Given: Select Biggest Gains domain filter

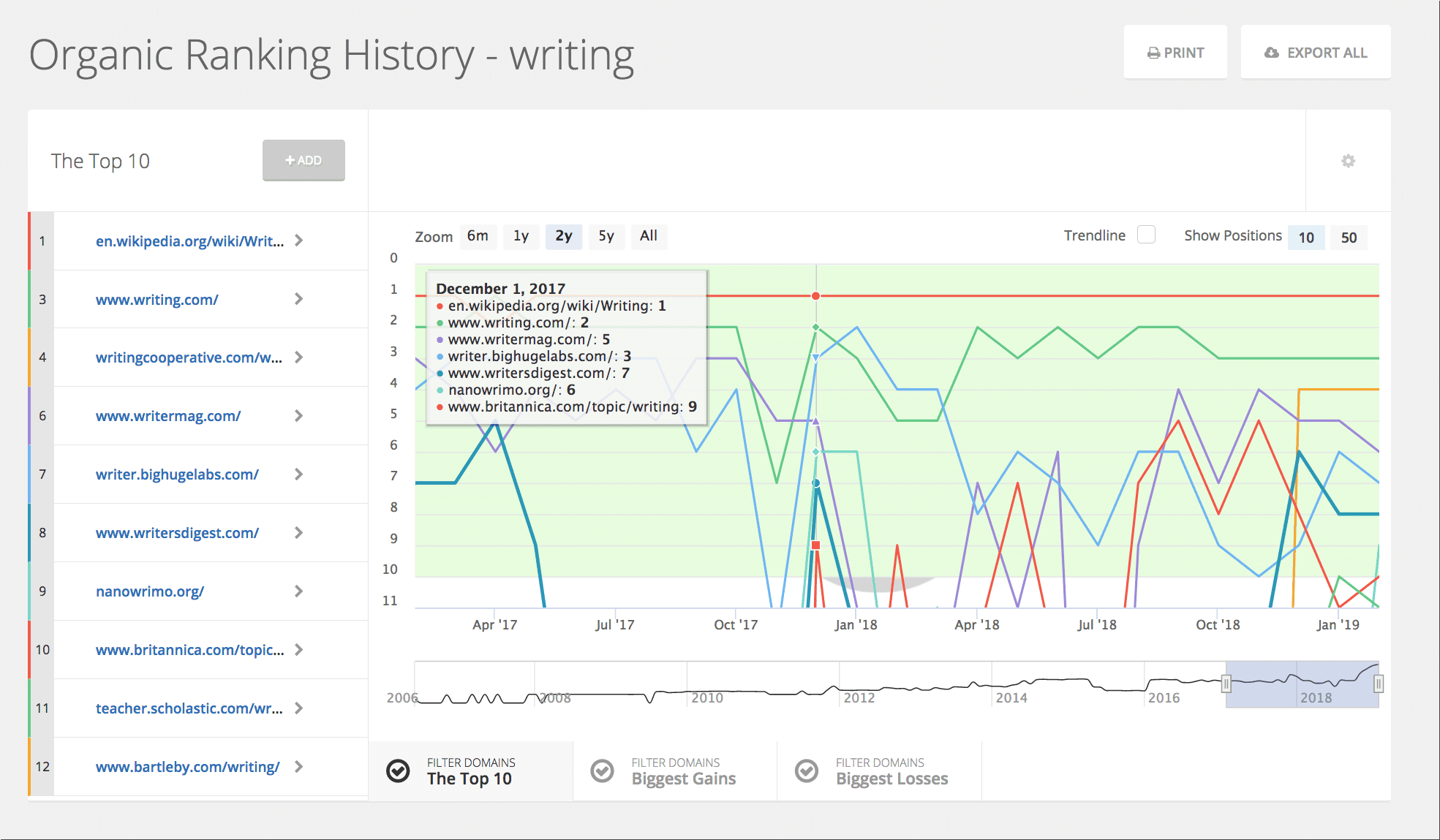Looking at the screenshot, I should (675, 771).
